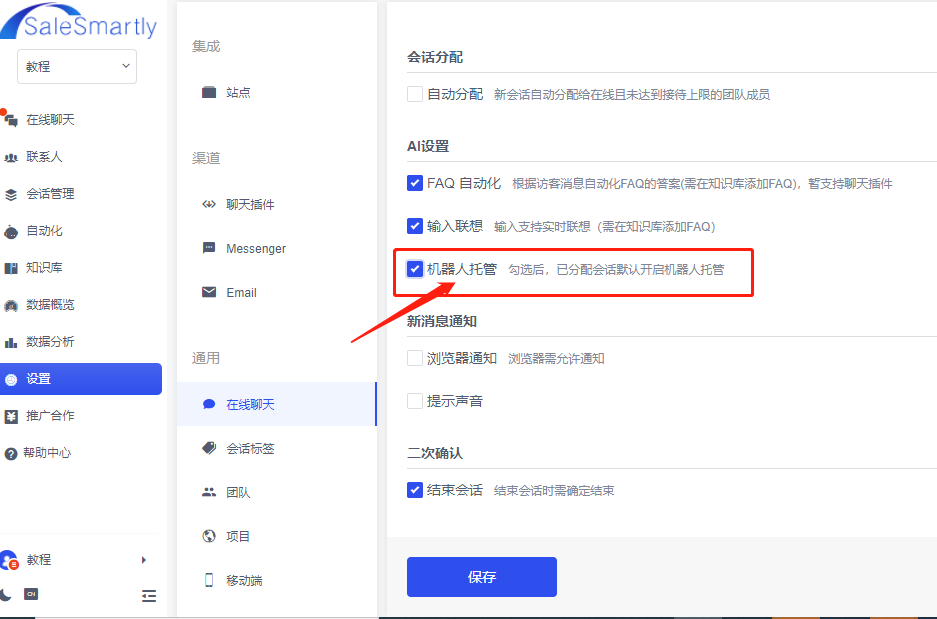This screenshot has width=937, height=619.
Task: Click the SaleSmartly logo
Action: [x=79, y=22]
